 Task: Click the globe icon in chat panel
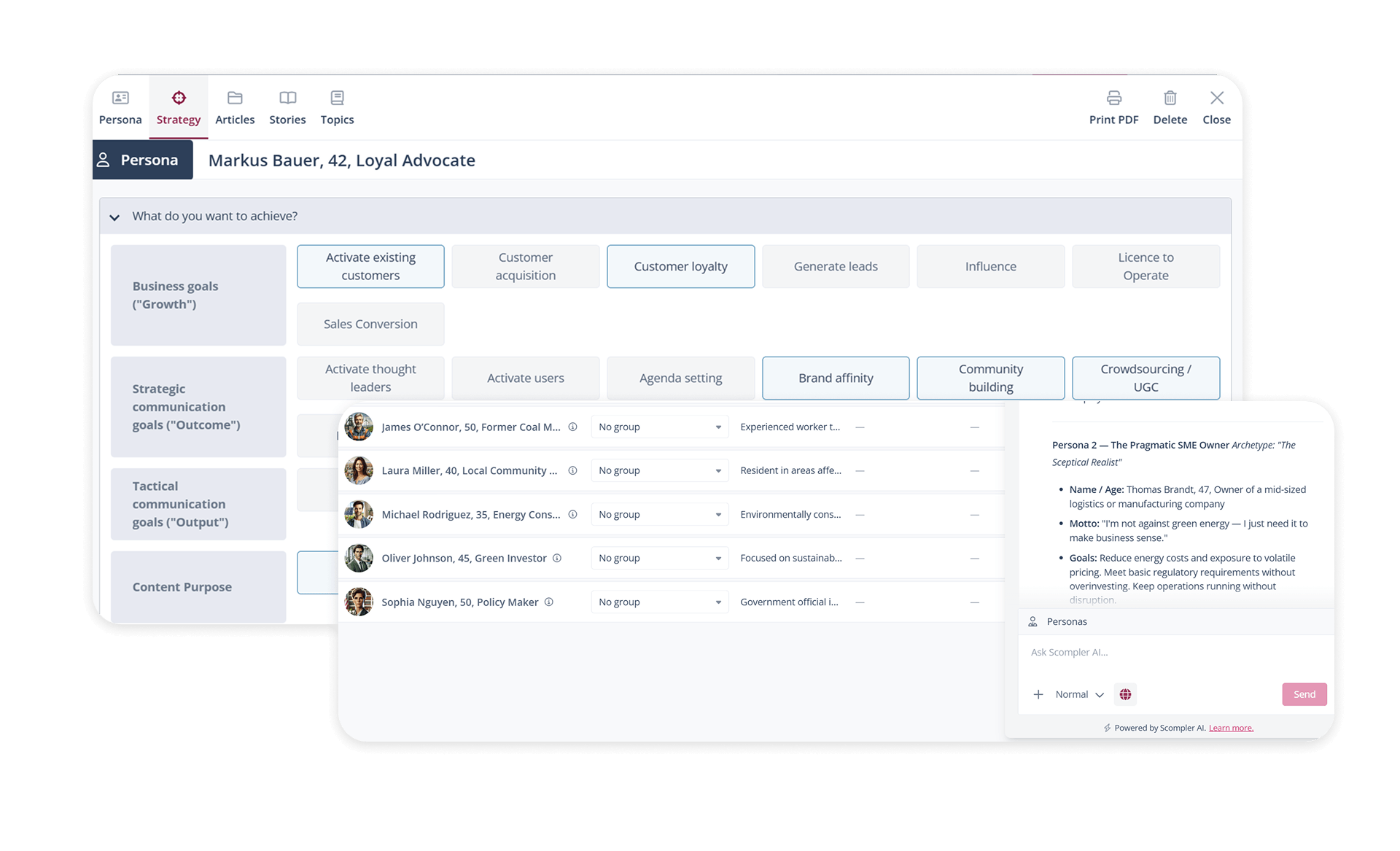pos(1125,694)
